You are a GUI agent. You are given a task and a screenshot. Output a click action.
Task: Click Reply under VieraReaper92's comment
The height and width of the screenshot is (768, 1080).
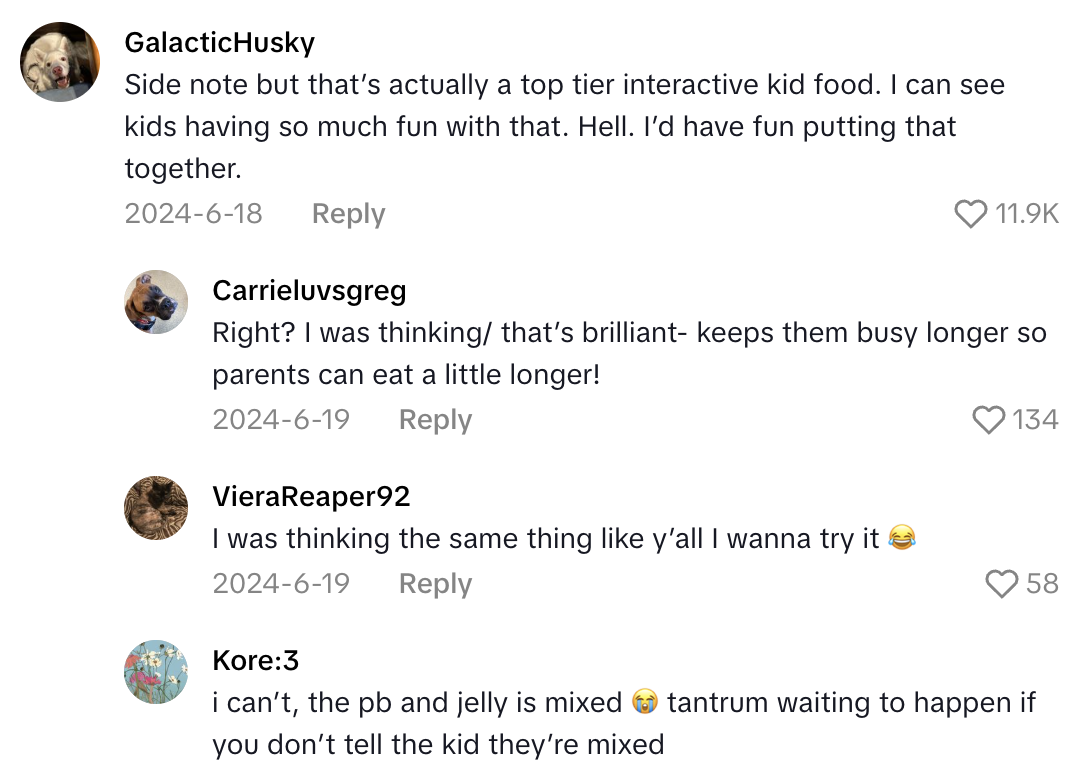[x=435, y=583]
